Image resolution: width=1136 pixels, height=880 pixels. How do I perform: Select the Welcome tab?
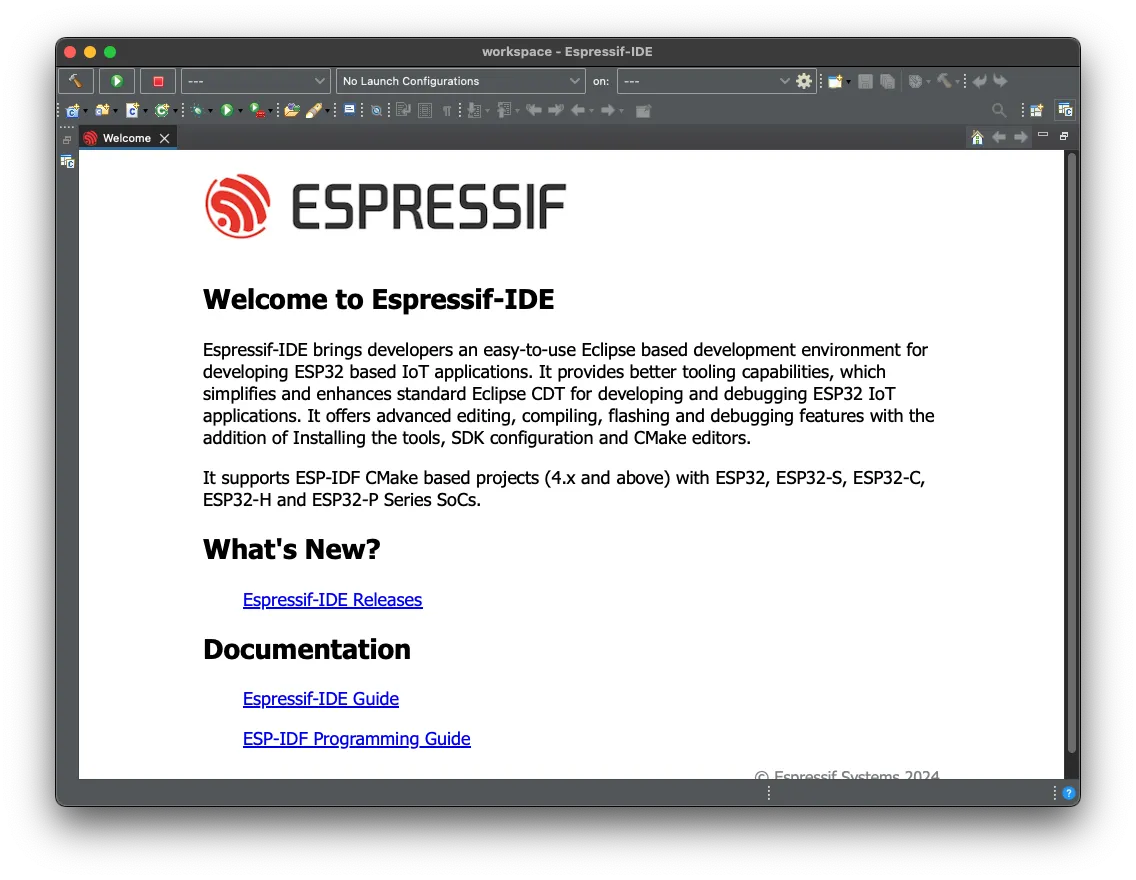point(126,138)
